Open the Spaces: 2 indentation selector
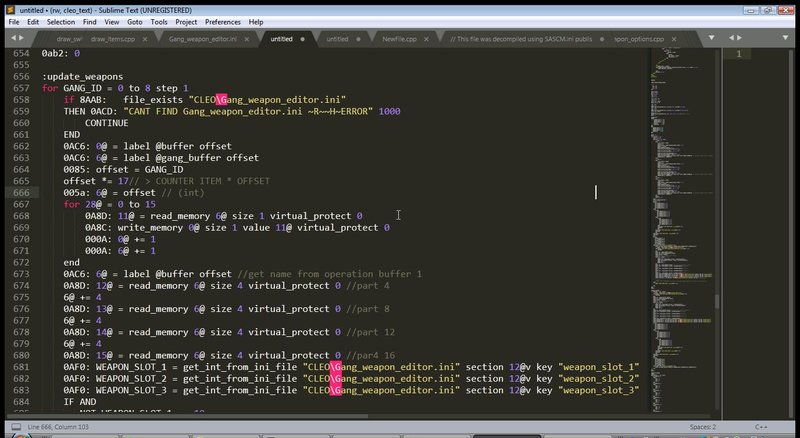The height and width of the screenshot is (438, 800). click(703, 427)
